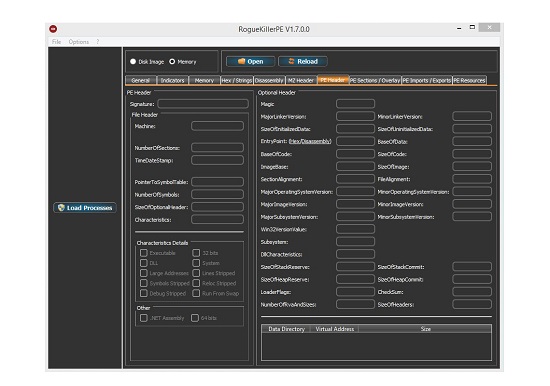
Task: Click the DllCharacteristics field
Action: tap(355, 254)
